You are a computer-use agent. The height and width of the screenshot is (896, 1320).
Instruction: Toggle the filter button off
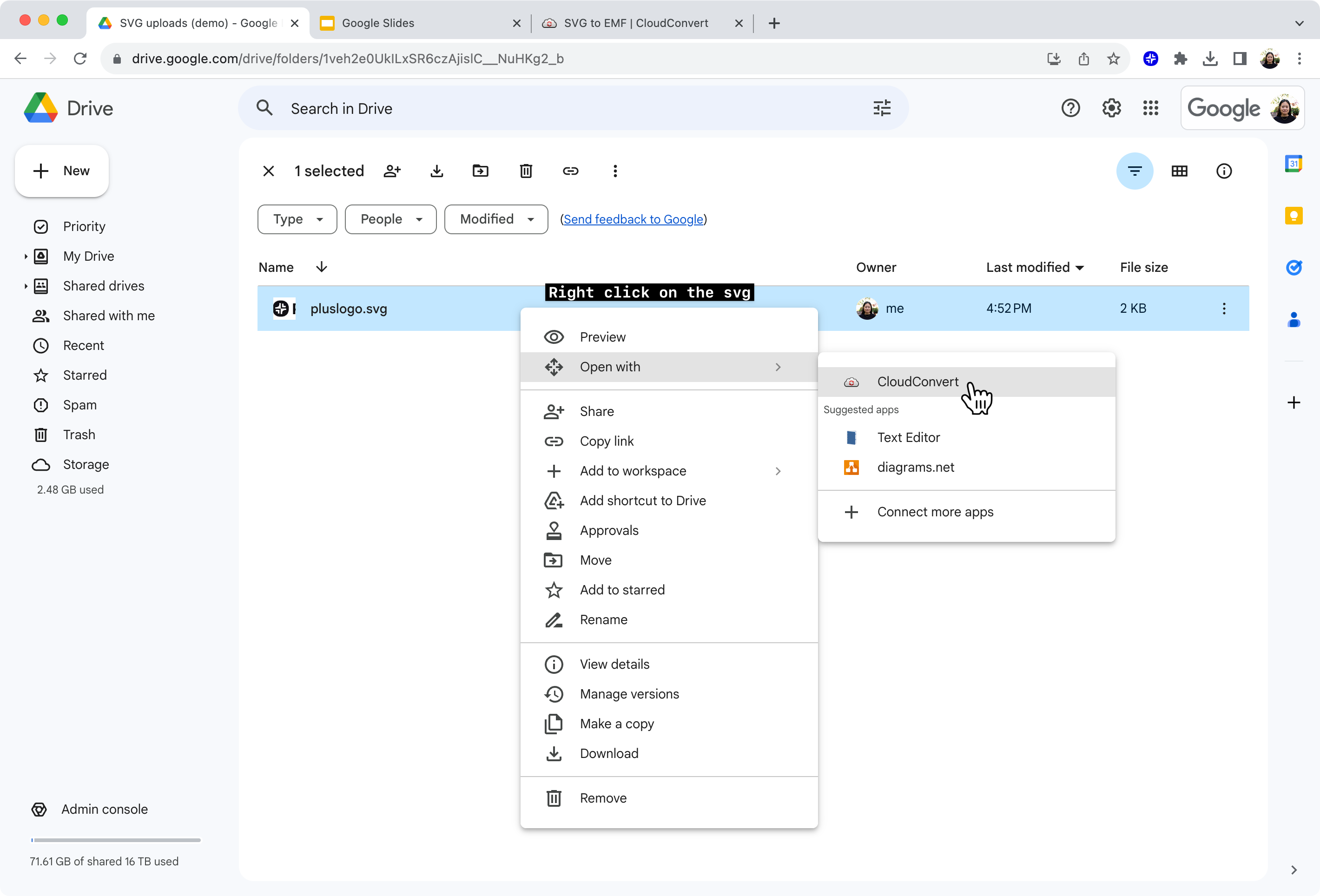pos(1134,171)
